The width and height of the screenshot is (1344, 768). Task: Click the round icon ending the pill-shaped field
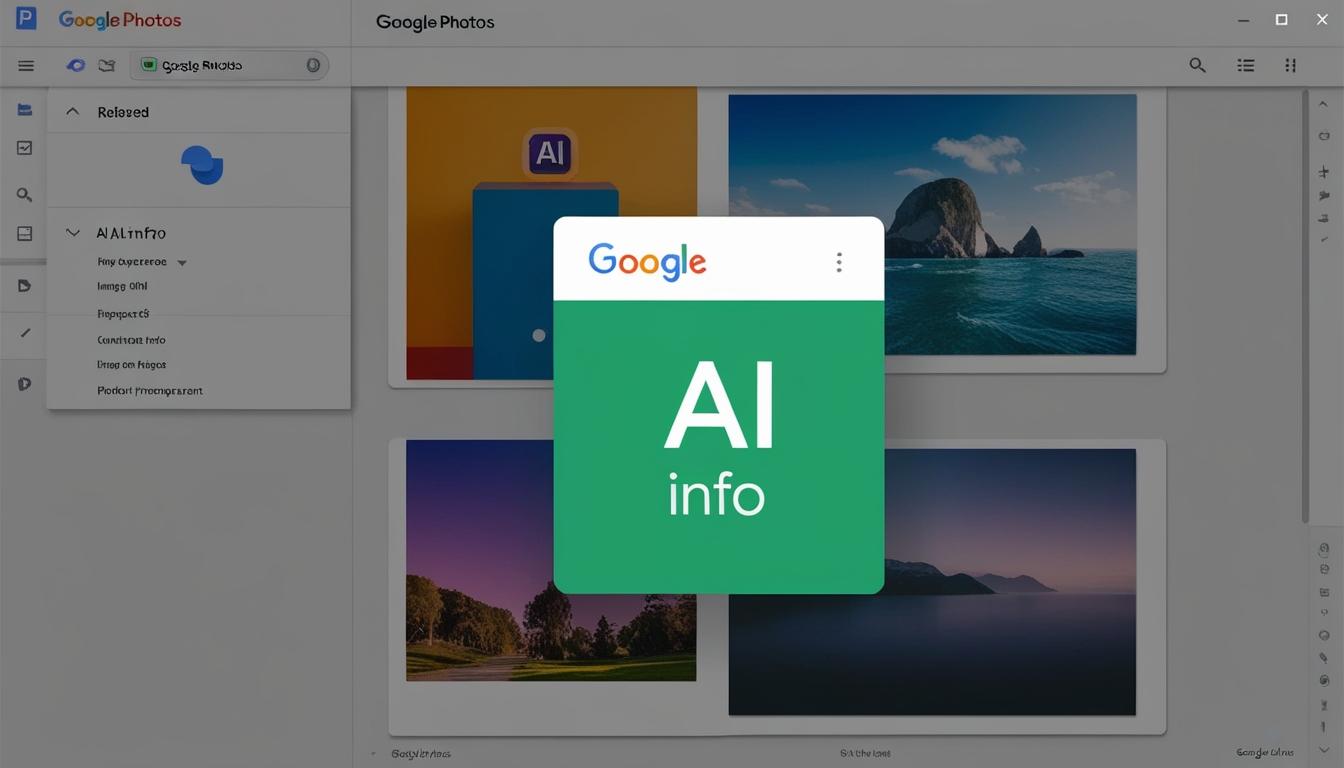coord(313,65)
